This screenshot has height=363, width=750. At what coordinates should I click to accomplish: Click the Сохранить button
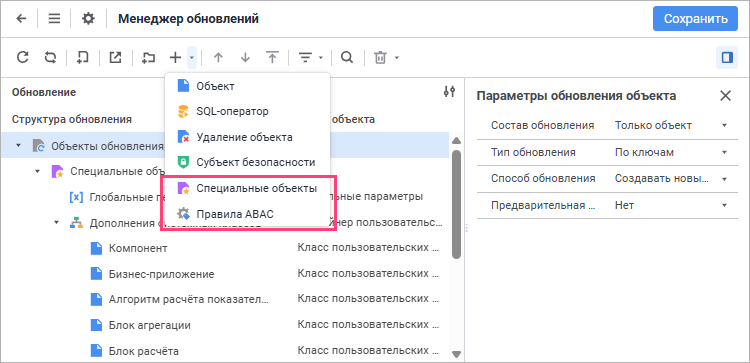pos(695,19)
